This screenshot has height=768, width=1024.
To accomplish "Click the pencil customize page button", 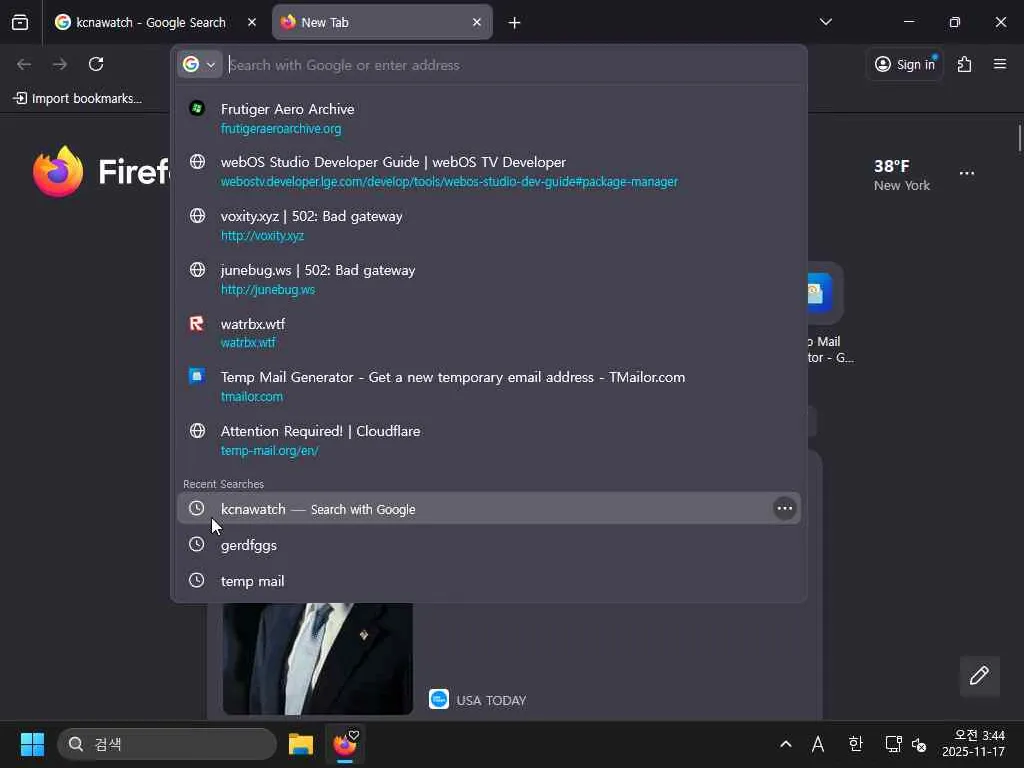I will point(979,675).
